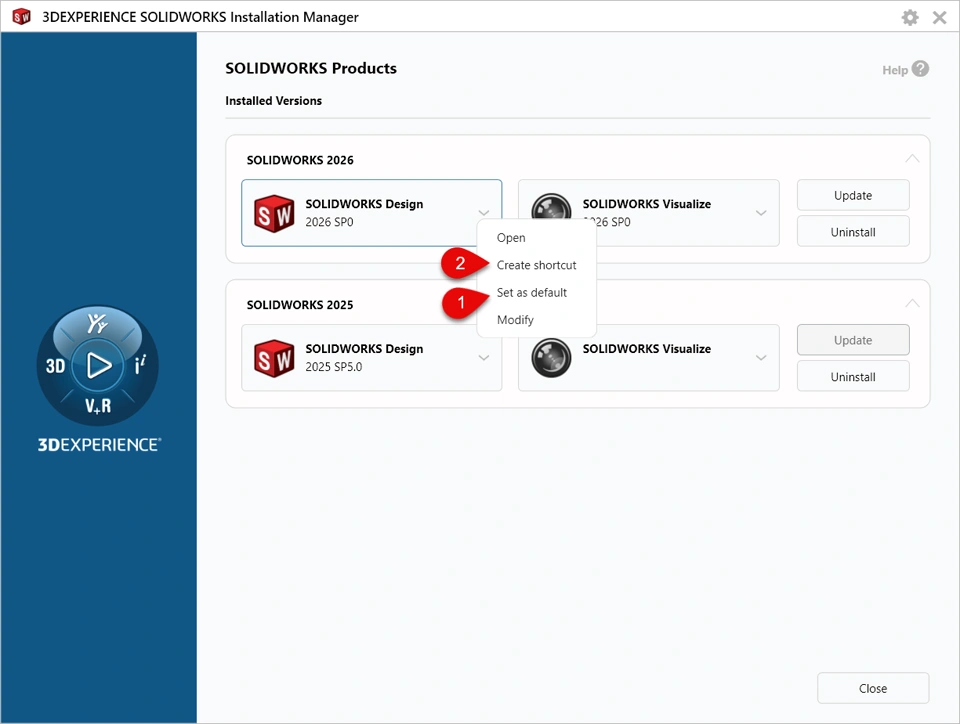Expand the SOLIDWORKS Design 2026 SP0 dropdown chevron

tap(484, 213)
